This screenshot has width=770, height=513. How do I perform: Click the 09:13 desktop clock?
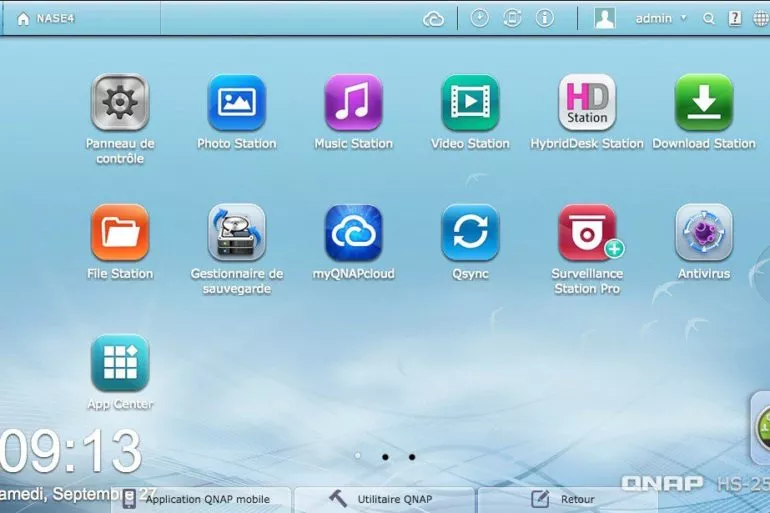(70, 451)
